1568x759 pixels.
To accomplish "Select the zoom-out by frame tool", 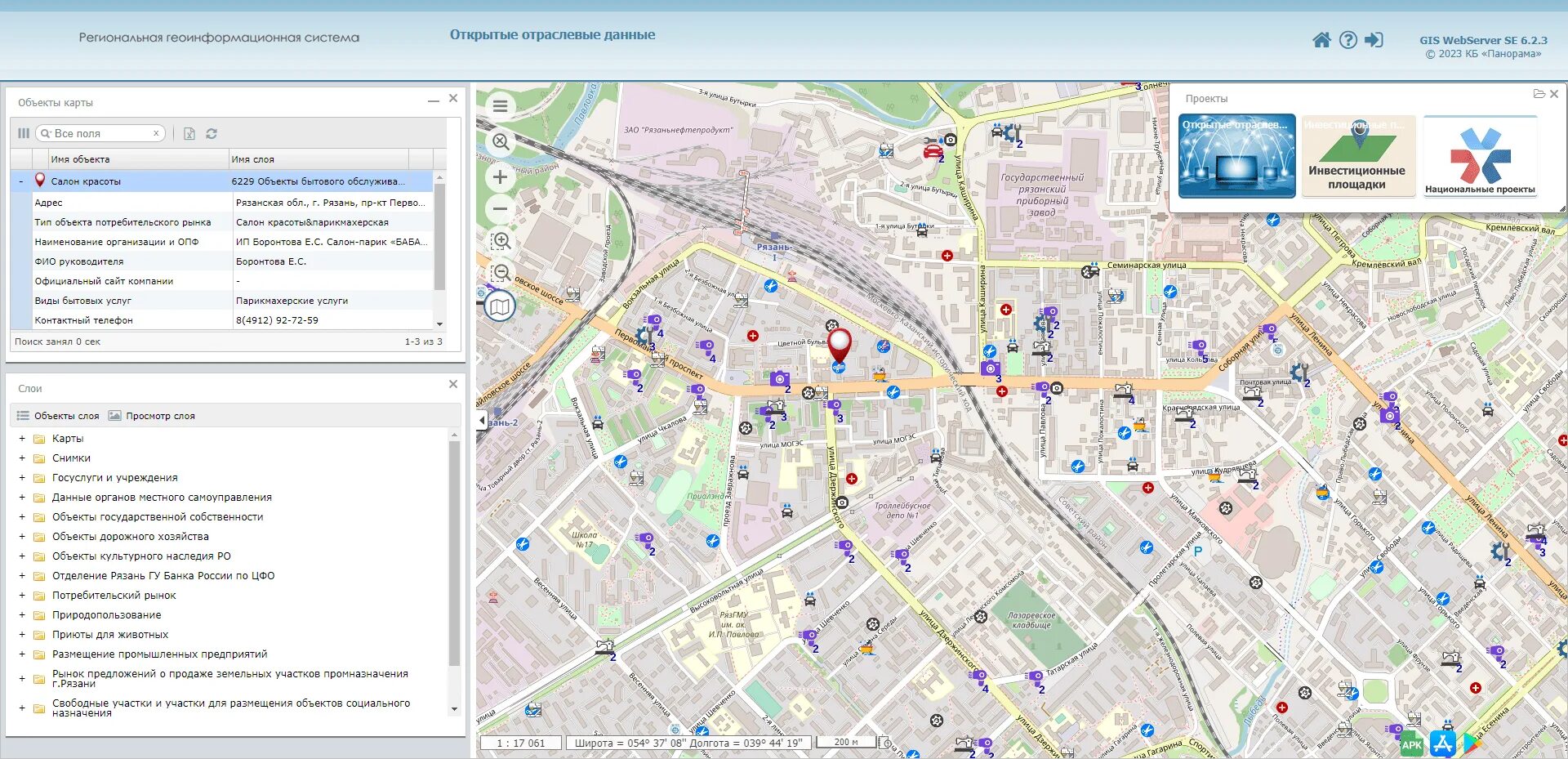I will point(501,273).
